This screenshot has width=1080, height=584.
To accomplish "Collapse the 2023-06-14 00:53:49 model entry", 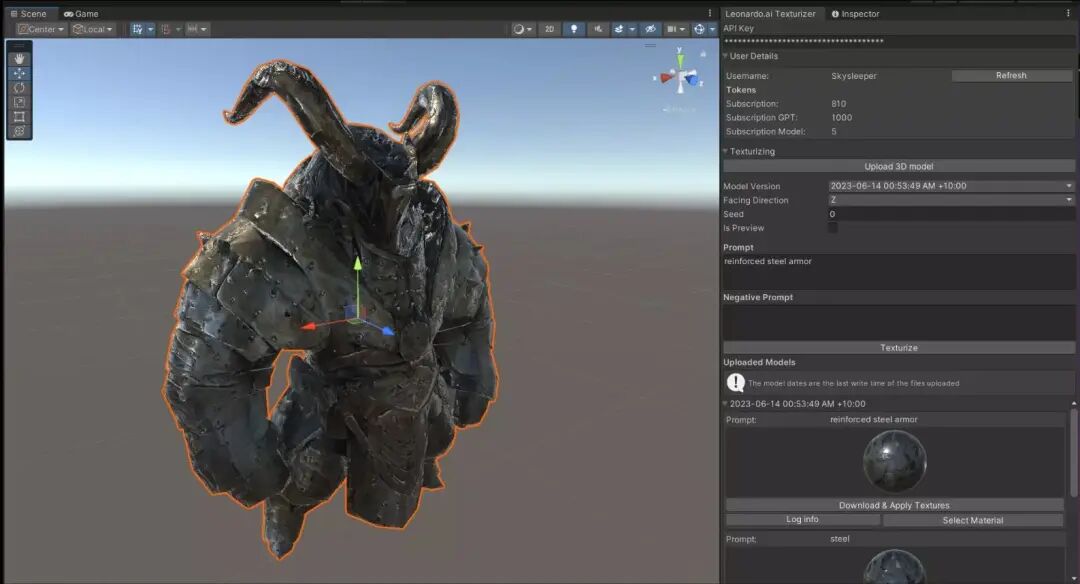I will (x=725, y=404).
